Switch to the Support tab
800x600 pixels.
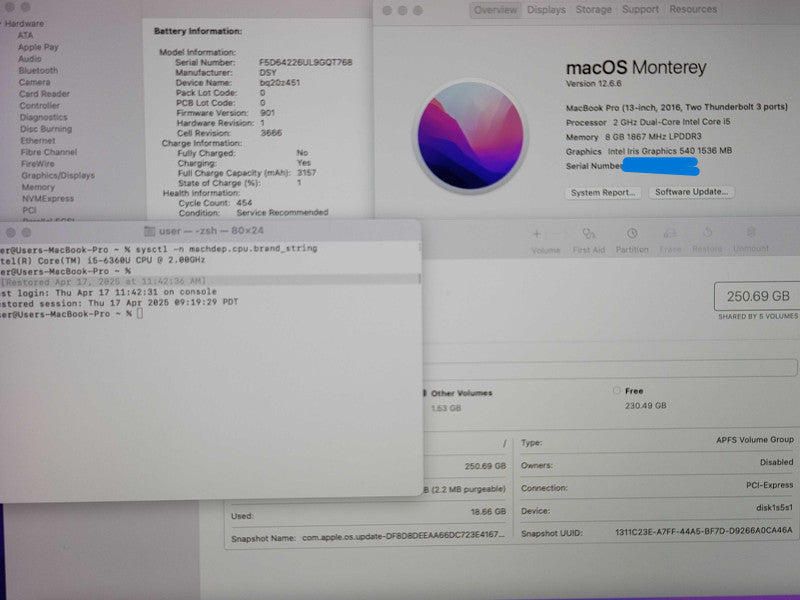pyautogui.click(x=640, y=9)
